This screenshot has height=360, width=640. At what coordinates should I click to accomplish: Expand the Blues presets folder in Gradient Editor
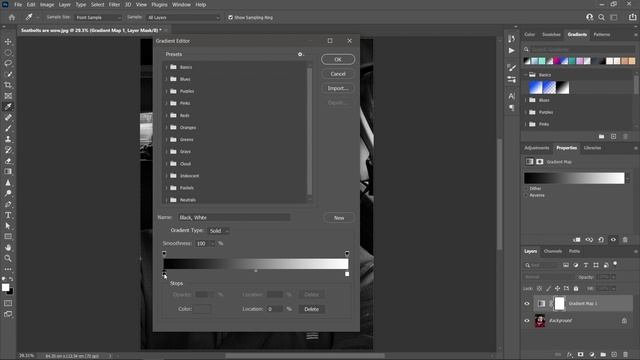point(167,79)
